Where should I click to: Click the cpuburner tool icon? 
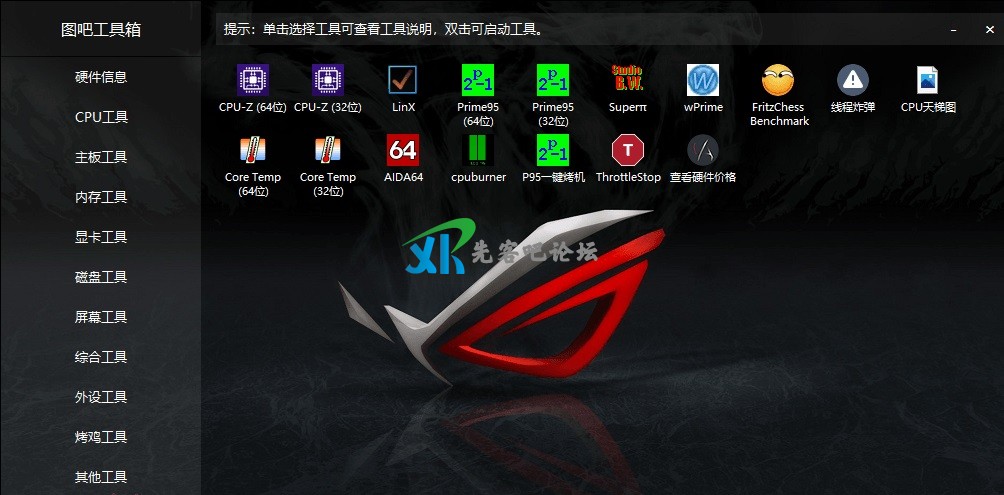click(x=478, y=150)
